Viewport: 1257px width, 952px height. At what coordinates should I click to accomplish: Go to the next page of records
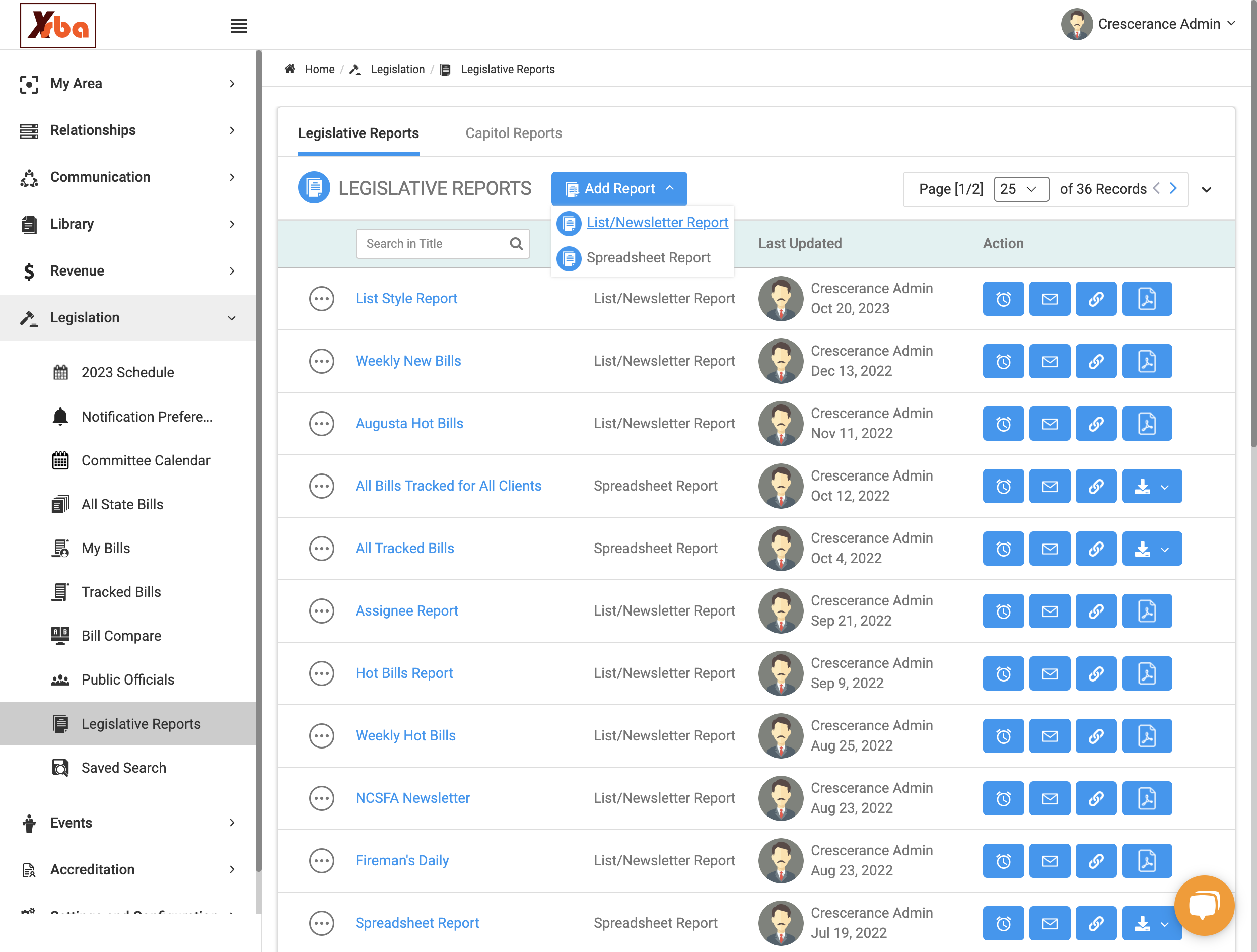(1173, 189)
